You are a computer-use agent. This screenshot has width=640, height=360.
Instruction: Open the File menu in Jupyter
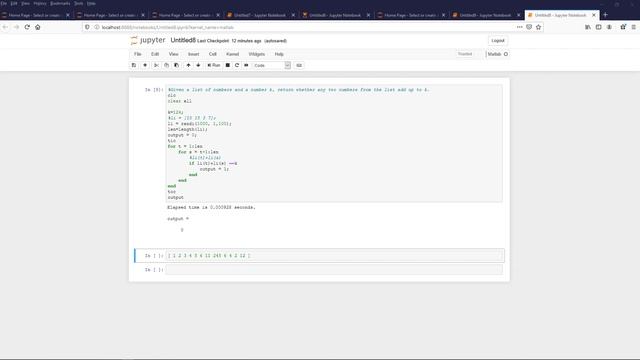[x=138, y=54]
